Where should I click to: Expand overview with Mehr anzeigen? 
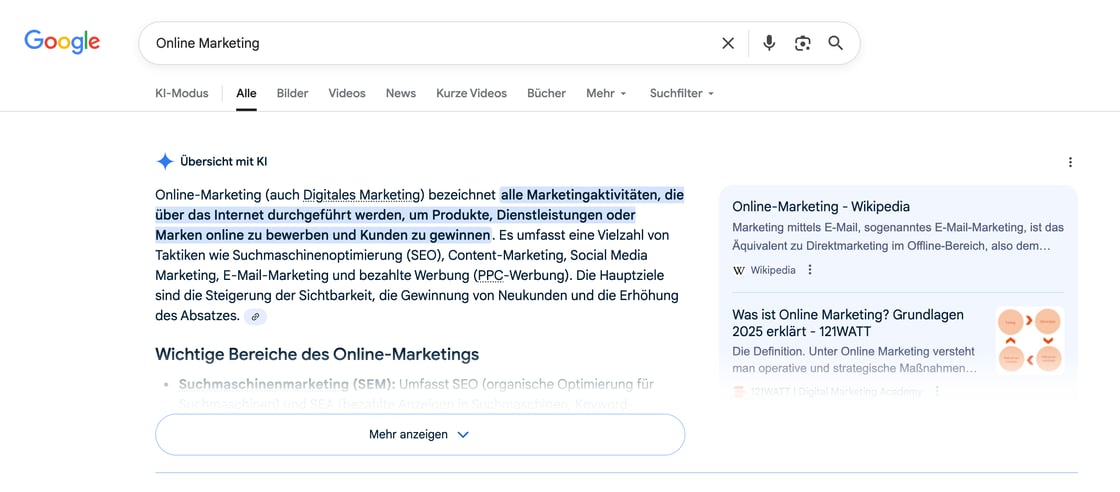click(420, 435)
